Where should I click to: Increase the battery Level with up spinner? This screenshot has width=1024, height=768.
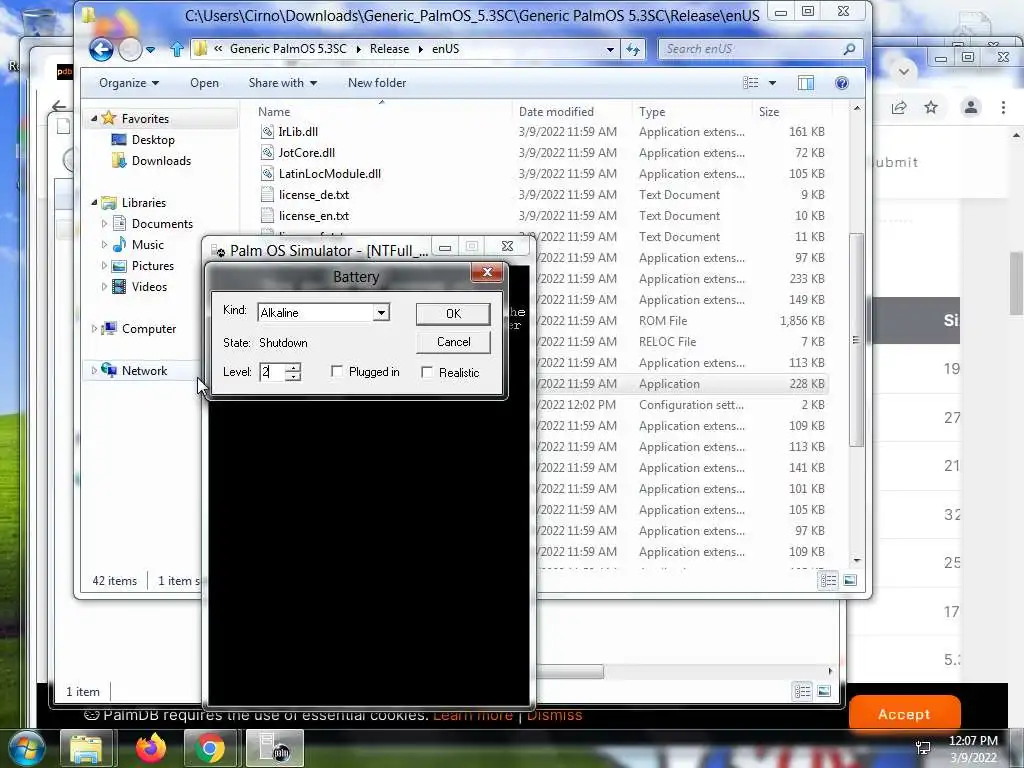tap(293, 368)
